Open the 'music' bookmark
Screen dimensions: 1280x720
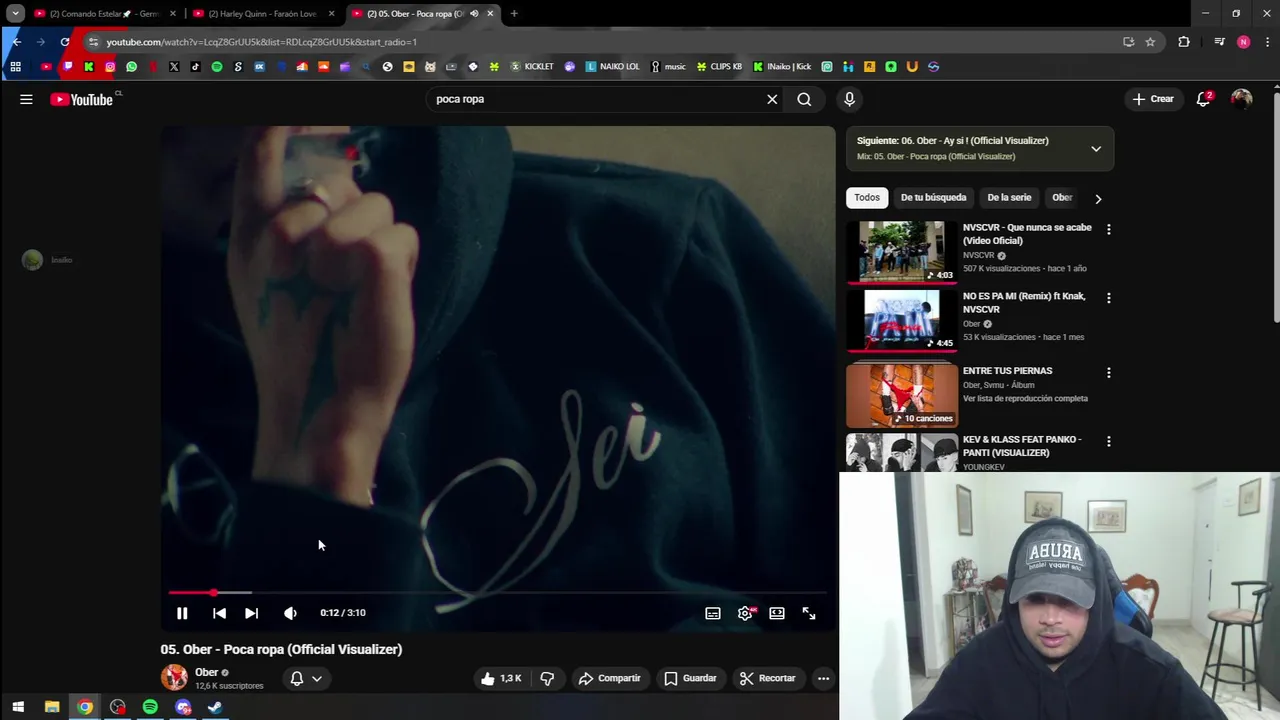click(x=668, y=67)
